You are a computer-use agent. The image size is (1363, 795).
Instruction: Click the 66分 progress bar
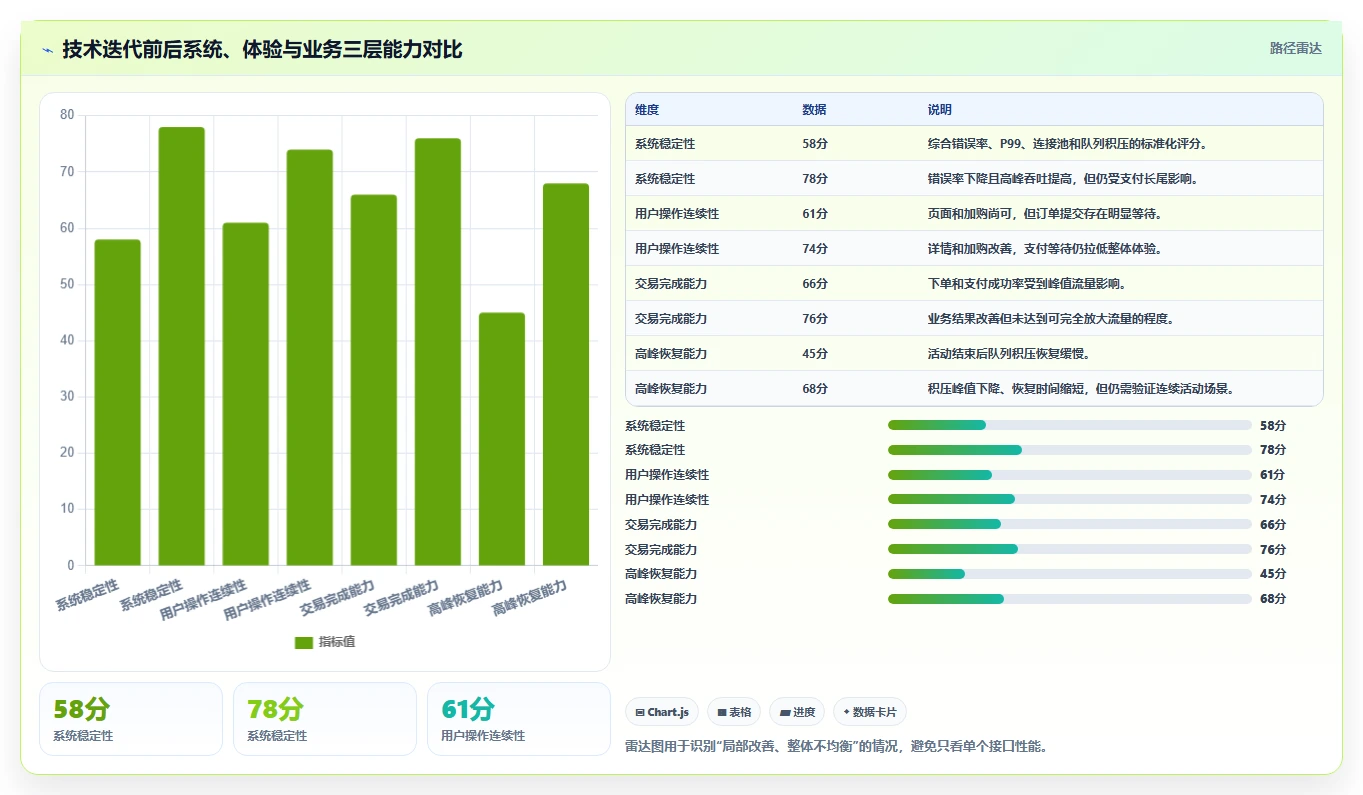tap(1070, 524)
